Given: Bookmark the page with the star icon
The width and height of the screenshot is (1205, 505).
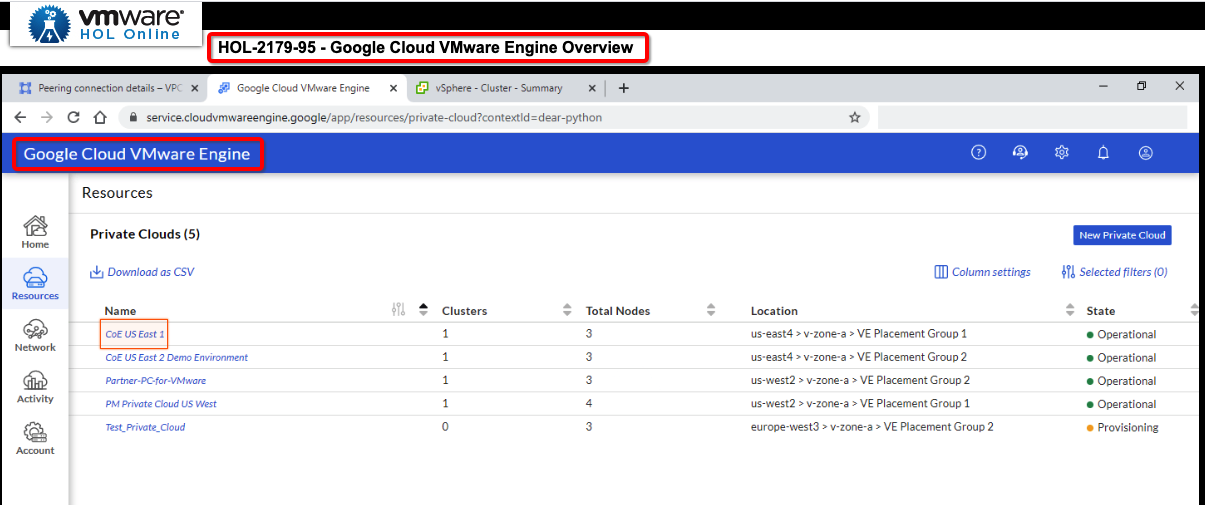Looking at the screenshot, I should coord(855,117).
